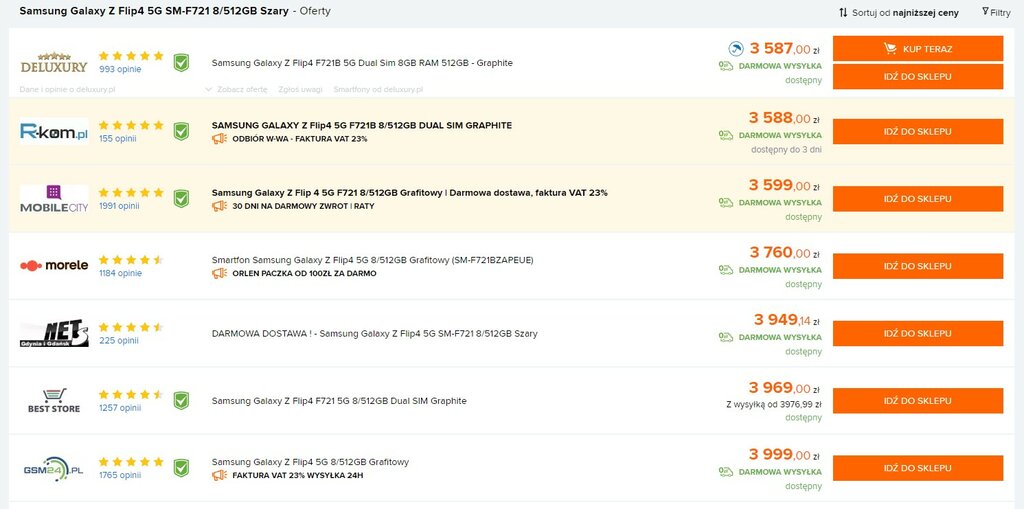Open the 1257 opinii link
Viewport: 1024px width, 509px height.
tap(120, 408)
